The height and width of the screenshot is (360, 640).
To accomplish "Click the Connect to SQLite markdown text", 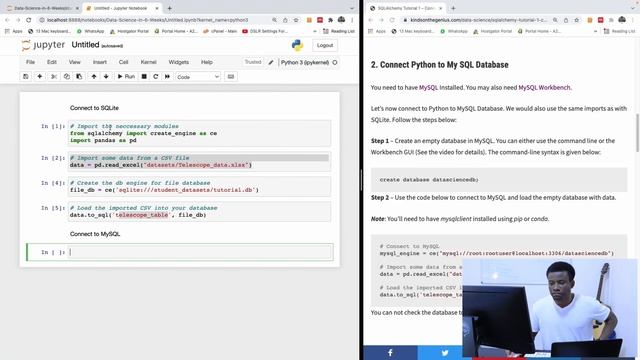I will [94, 108].
